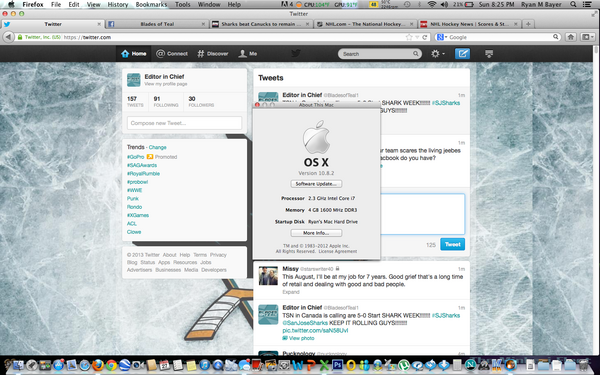
Task: Open the #RoyalRumble trend
Action: tap(143, 174)
